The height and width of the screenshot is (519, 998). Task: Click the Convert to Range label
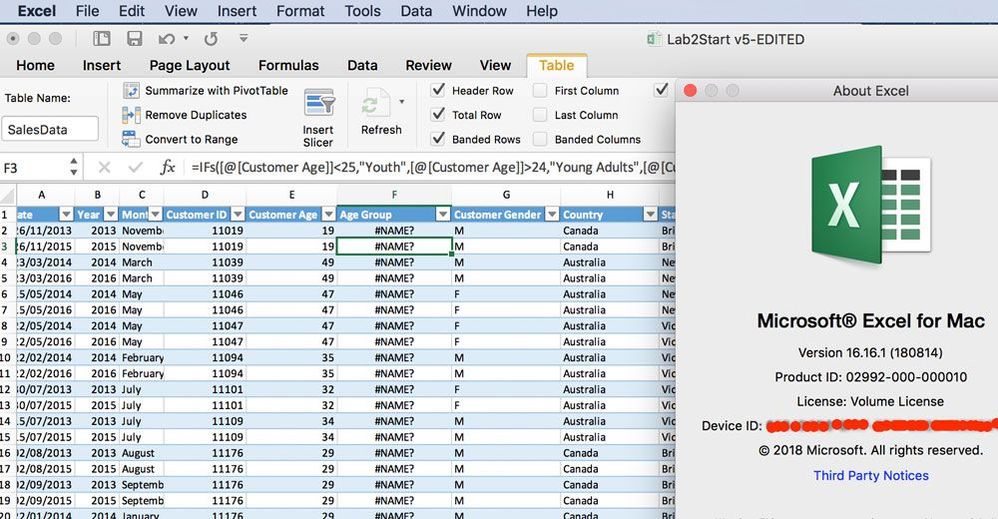(192, 139)
